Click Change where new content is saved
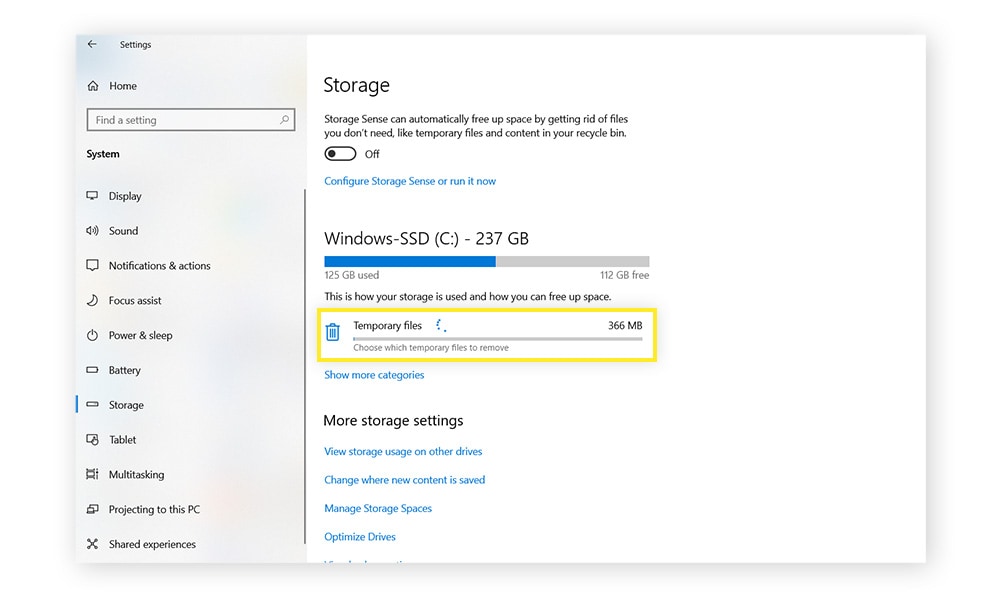The width and height of the screenshot is (1000, 600). [x=404, y=479]
